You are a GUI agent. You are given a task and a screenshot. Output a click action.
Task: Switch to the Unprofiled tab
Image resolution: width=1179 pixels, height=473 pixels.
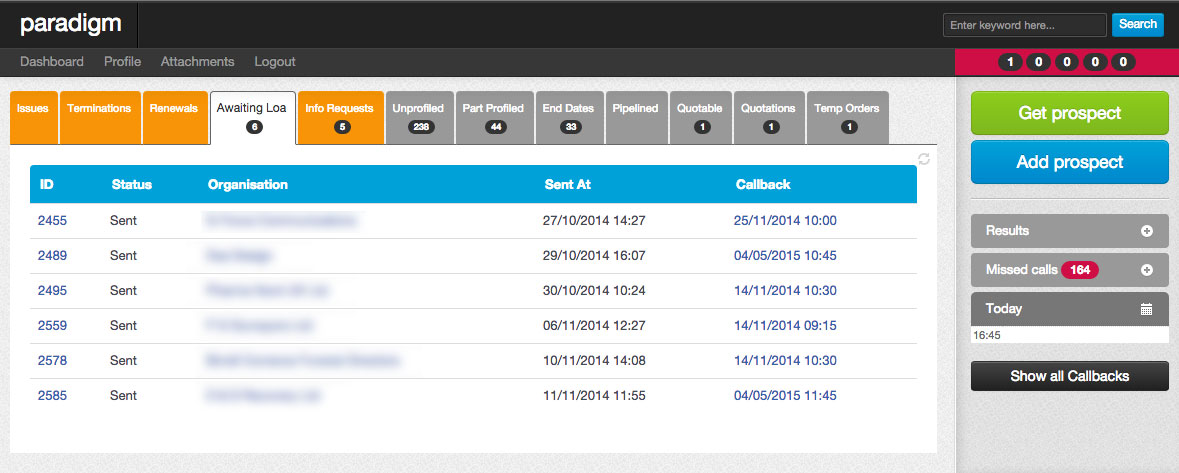tap(418, 116)
